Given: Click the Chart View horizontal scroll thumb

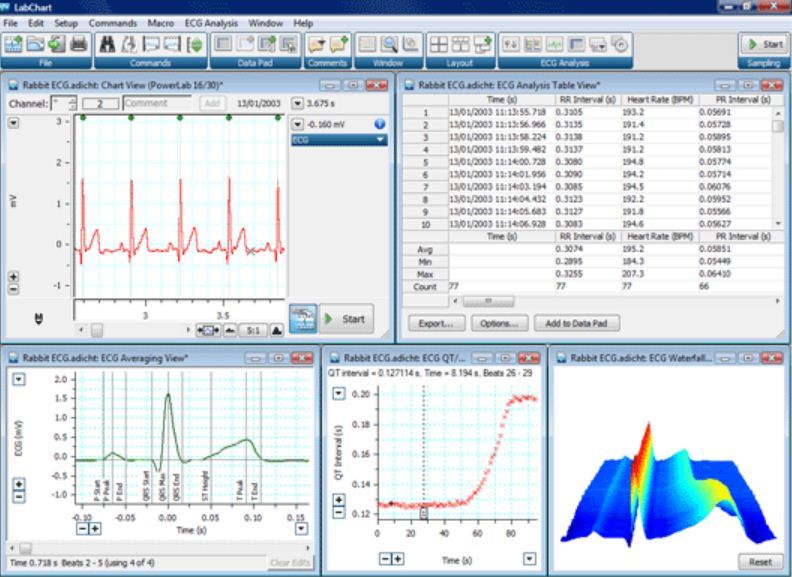Looking at the screenshot, I should click(96, 330).
